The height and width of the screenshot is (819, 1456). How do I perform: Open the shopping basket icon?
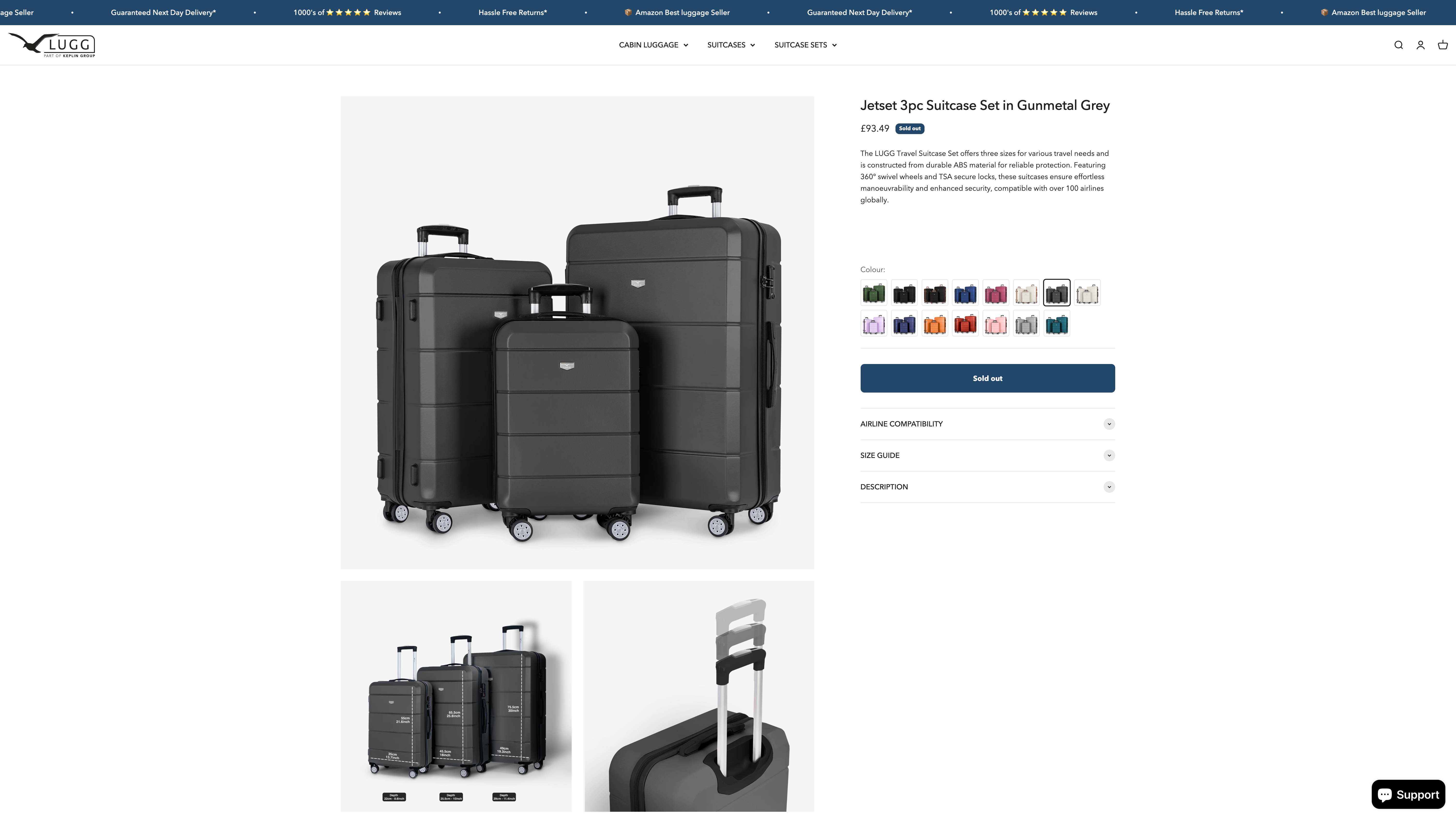1442,45
